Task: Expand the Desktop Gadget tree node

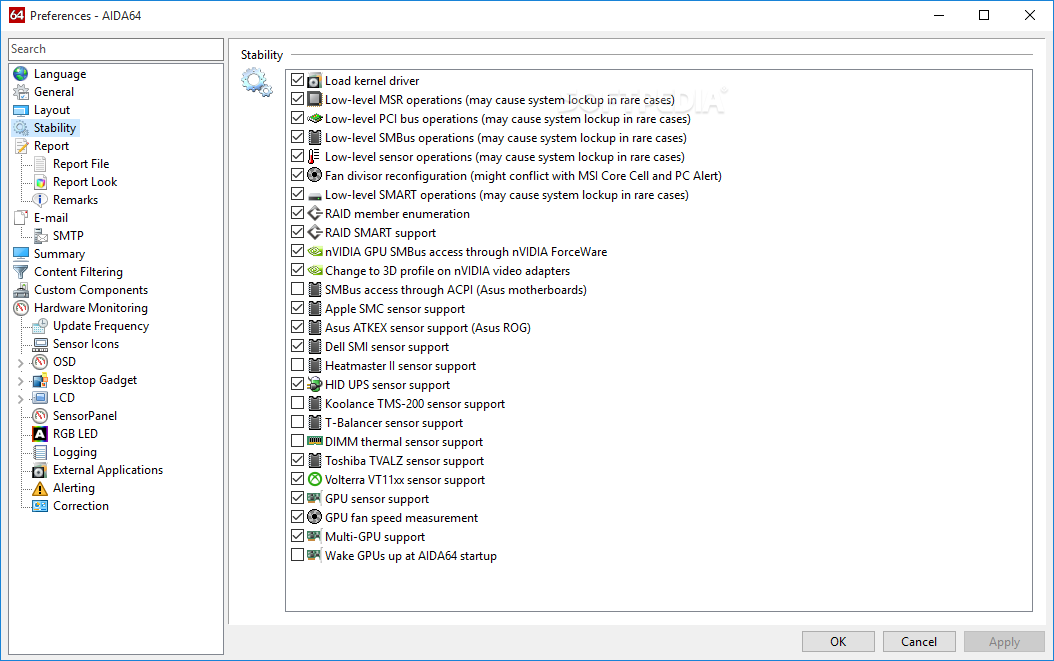Action: point(20,381)
